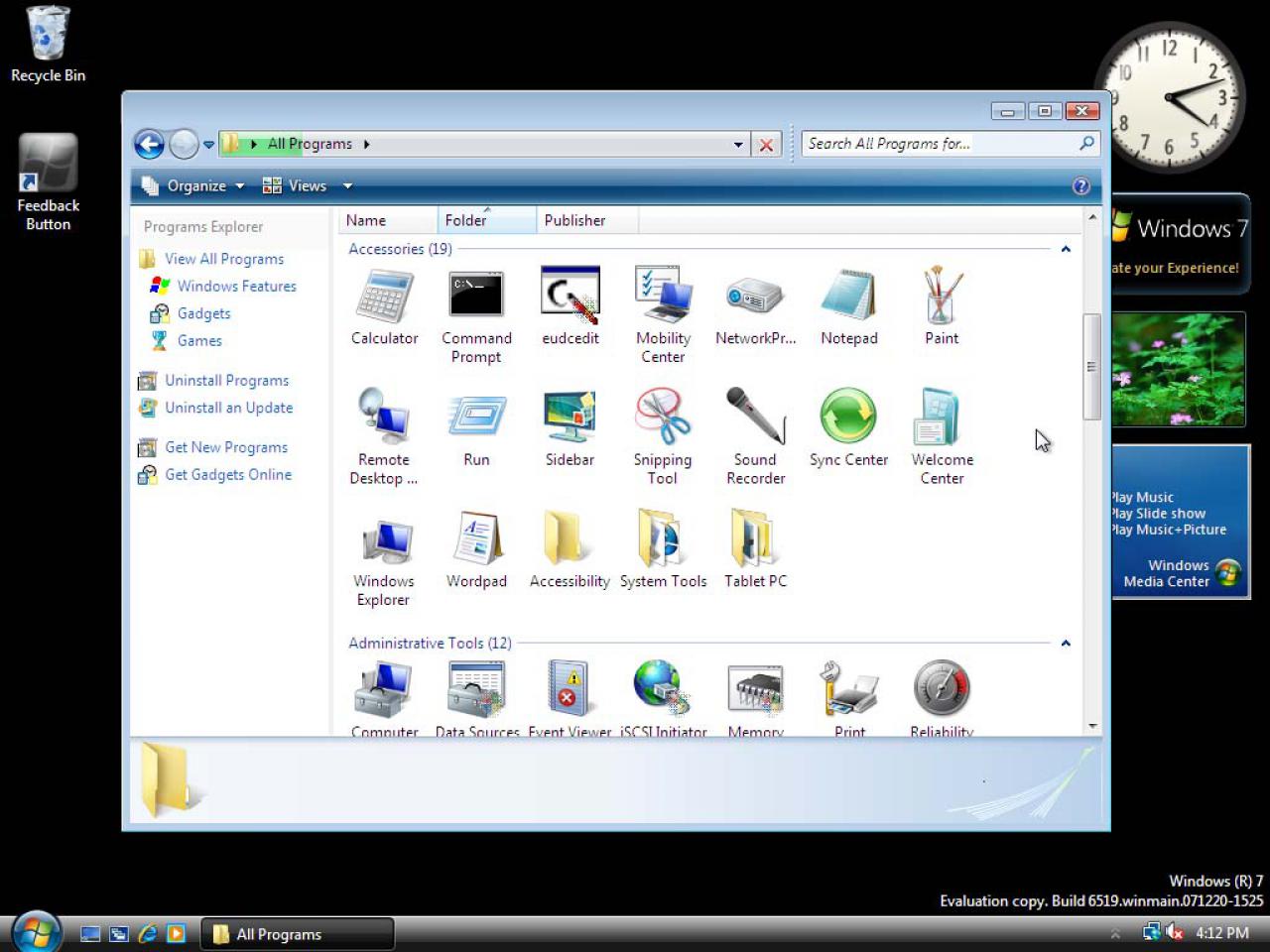Open the help question mark button

pyautogui.click(x=1080, y=185)
